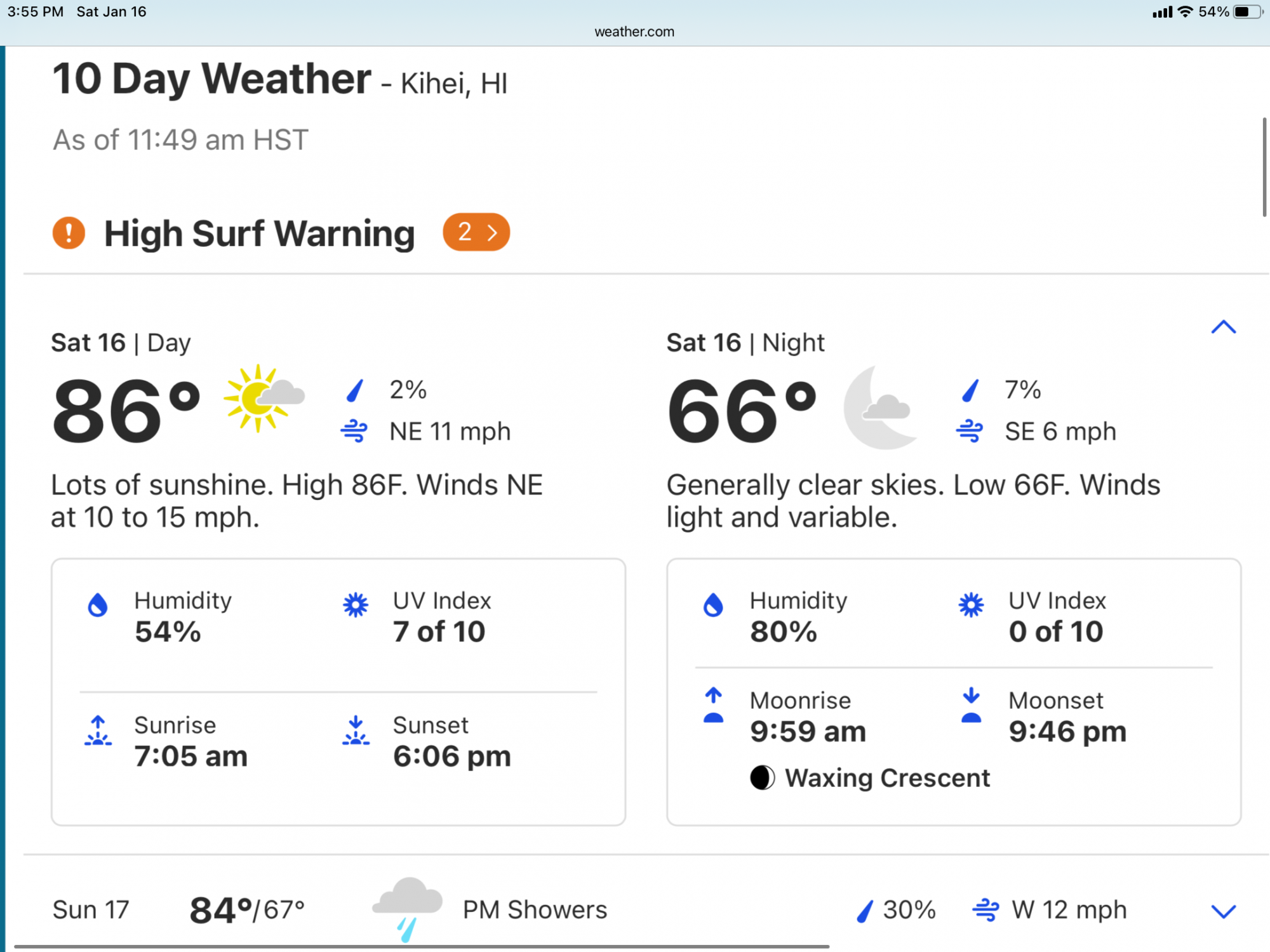This screenshot has height=952, width=1270.
Task: Click the Moonrise arrow icon
Action: (x=714, y=706)
